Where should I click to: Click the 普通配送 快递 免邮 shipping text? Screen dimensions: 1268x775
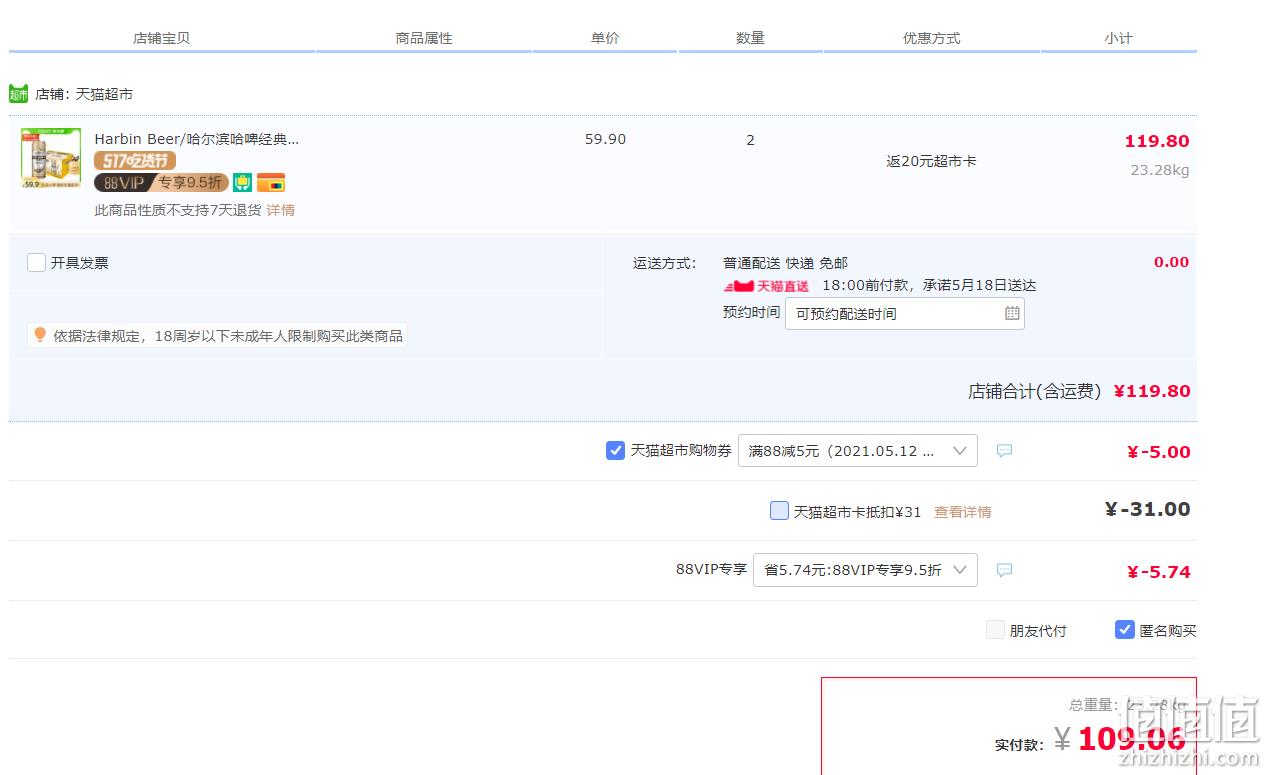(785, 263)
